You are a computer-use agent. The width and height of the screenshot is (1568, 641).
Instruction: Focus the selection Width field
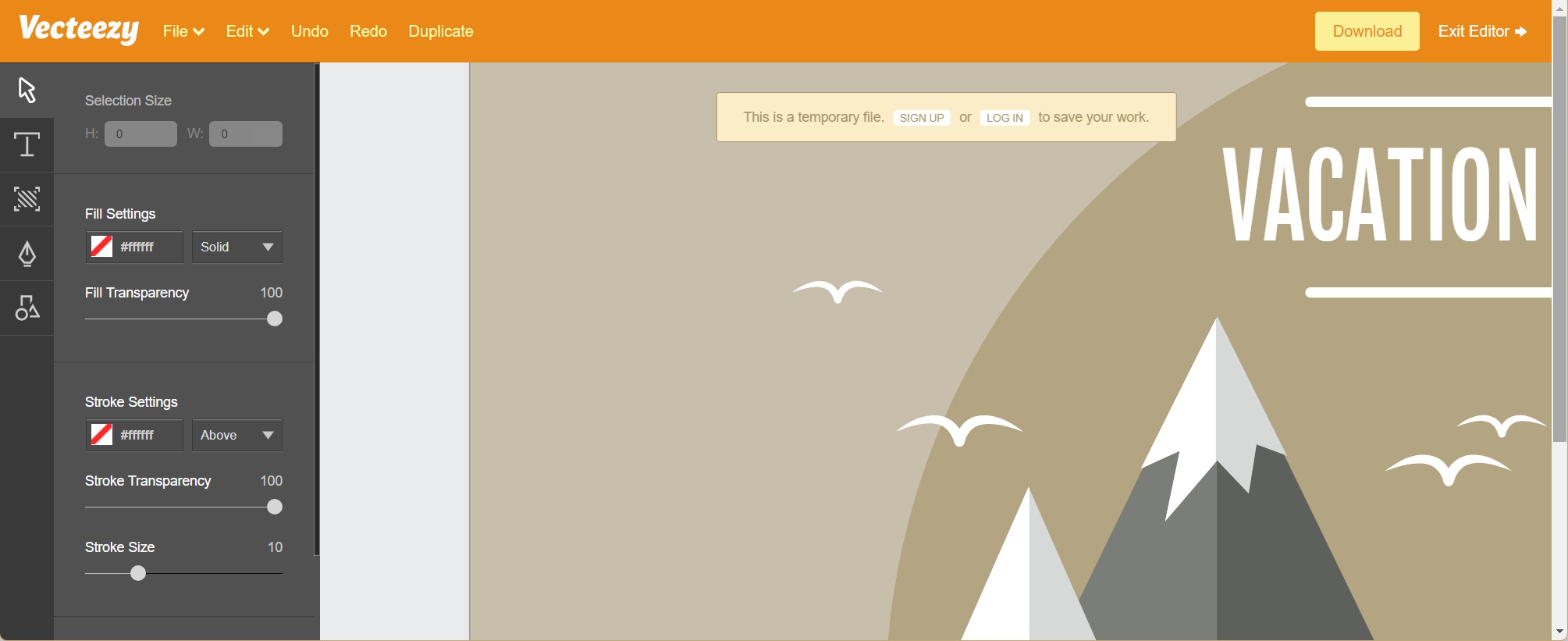pyautogui.click(x=246, y=134)
